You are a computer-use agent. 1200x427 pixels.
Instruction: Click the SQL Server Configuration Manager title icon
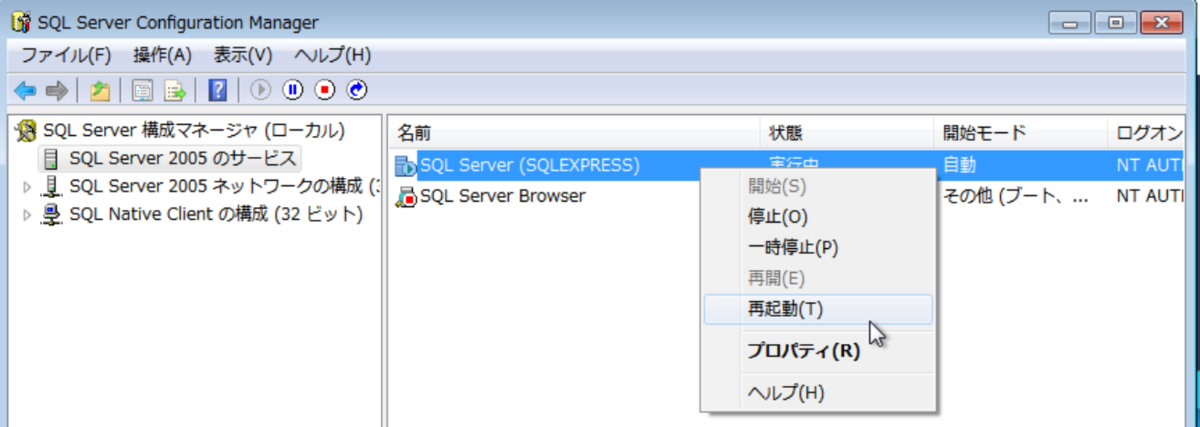click(x=20, y=22)
